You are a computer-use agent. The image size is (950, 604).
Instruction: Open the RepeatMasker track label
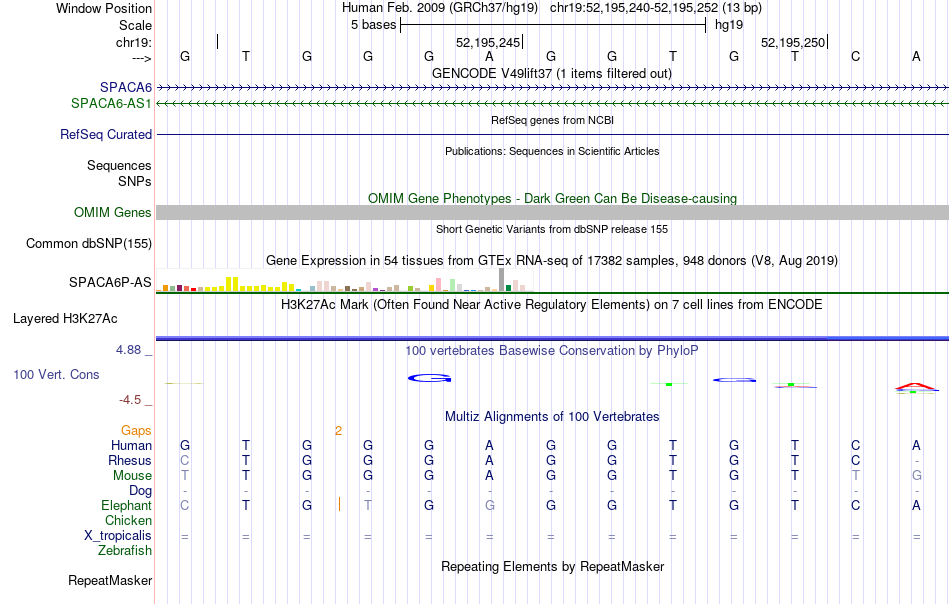[110, 580]
